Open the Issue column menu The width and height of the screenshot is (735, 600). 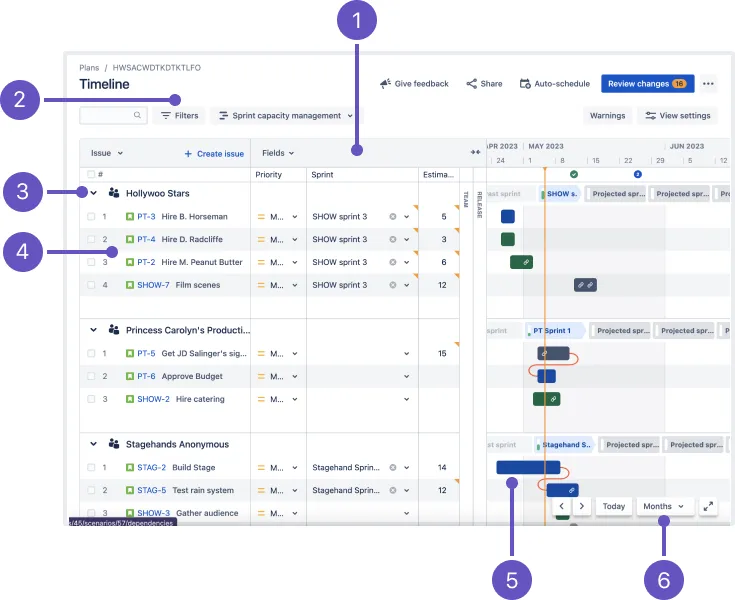107,153
